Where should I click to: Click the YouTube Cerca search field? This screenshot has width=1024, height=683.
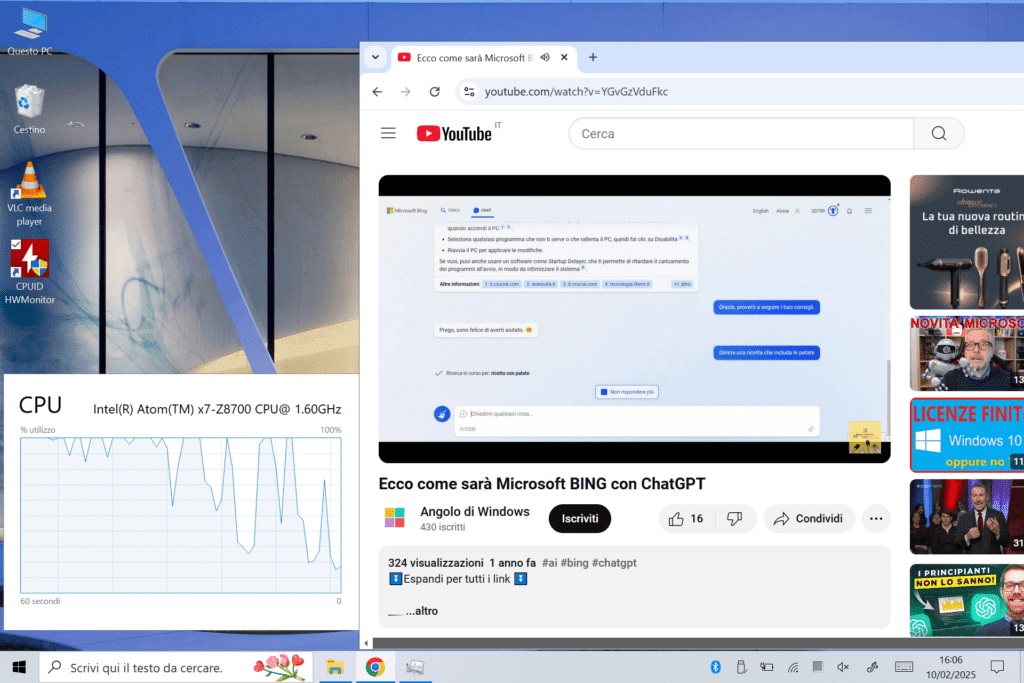tap(740, 133)
